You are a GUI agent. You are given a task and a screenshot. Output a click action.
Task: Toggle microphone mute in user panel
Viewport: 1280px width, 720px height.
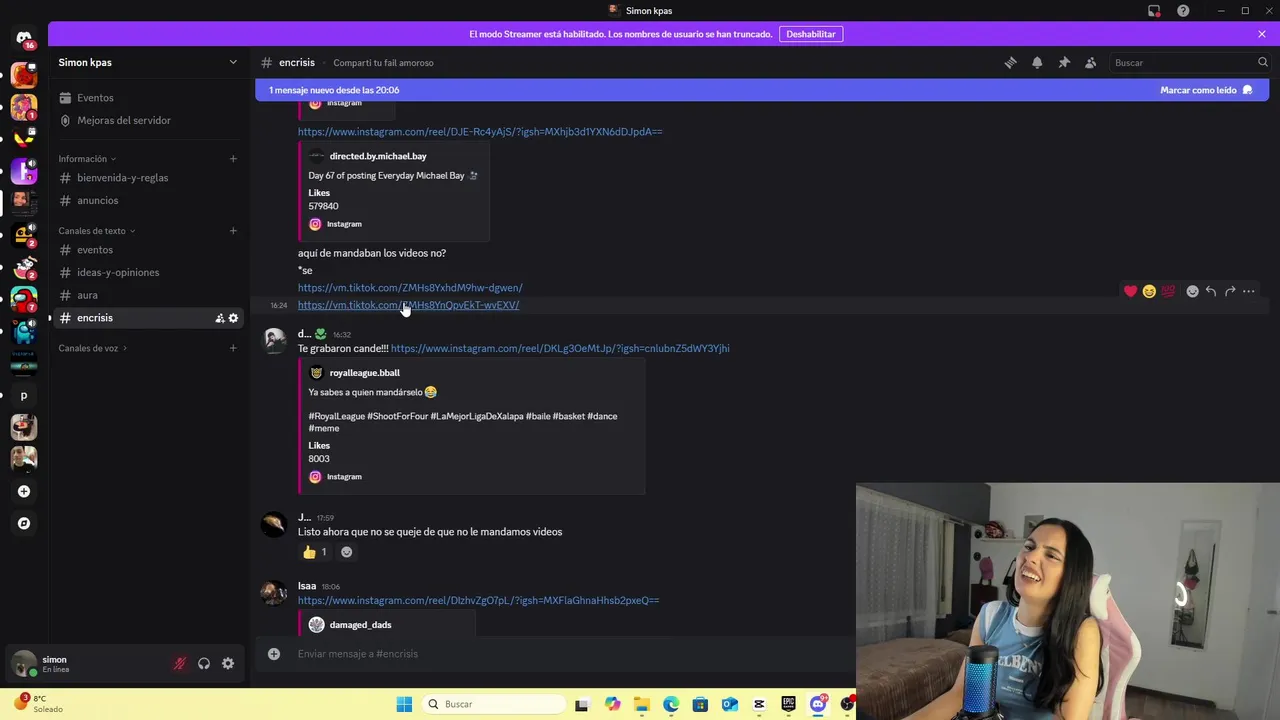tap(180, 663)
